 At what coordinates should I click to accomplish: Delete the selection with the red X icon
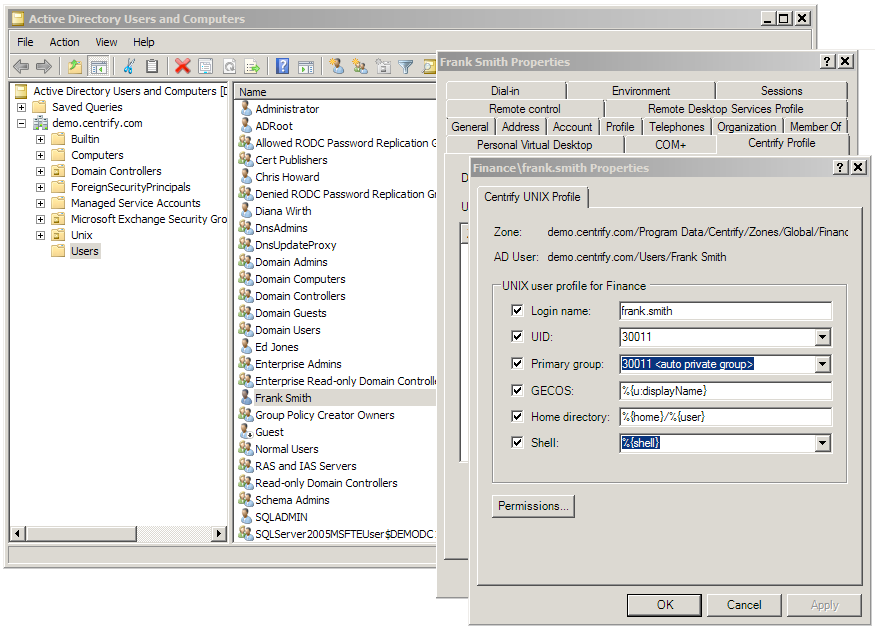[x=182, y=66]
